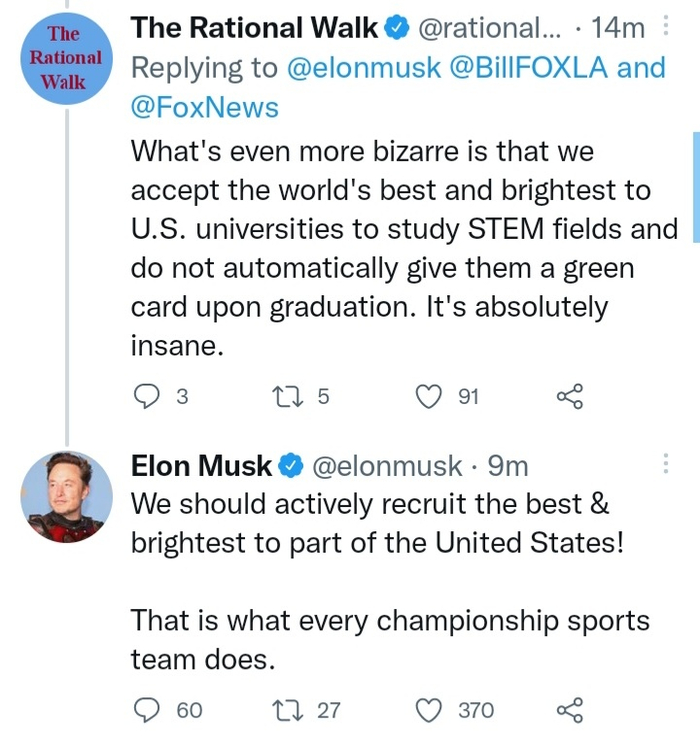Reply to Elon Musk's tweet
This screenshot has height=743, width=700.
(146, 710)
